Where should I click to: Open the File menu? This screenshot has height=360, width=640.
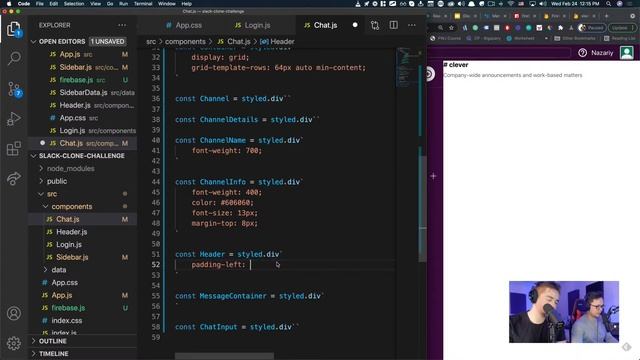[40, 4]
